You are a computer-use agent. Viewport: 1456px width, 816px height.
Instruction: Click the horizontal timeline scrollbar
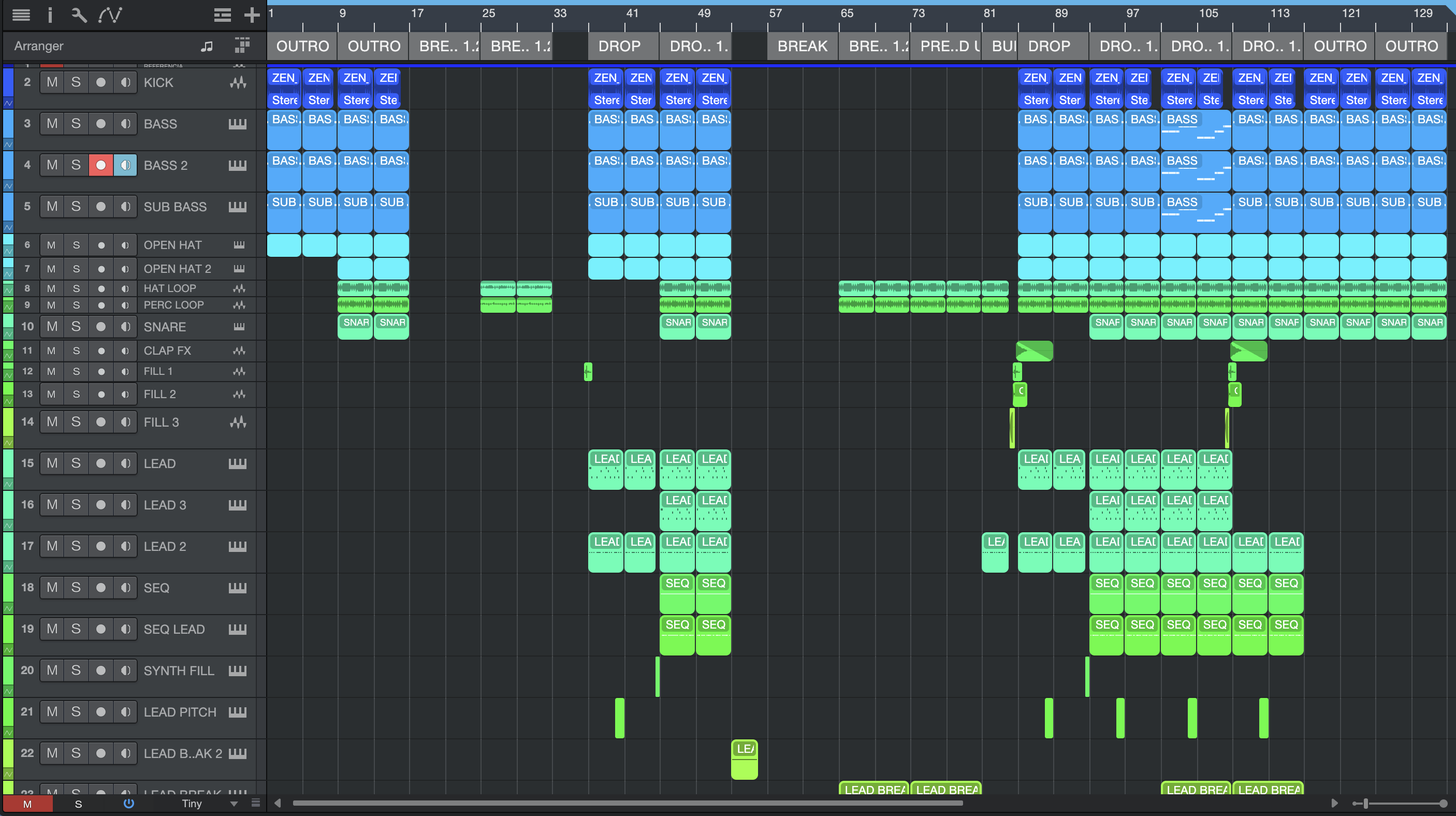(628, 803)
